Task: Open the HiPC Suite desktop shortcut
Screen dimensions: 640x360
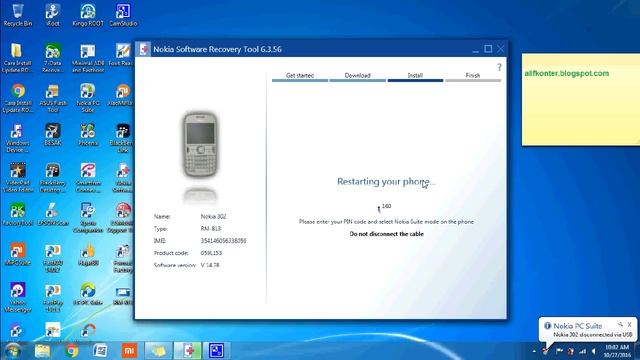Action: pos(88,294)
